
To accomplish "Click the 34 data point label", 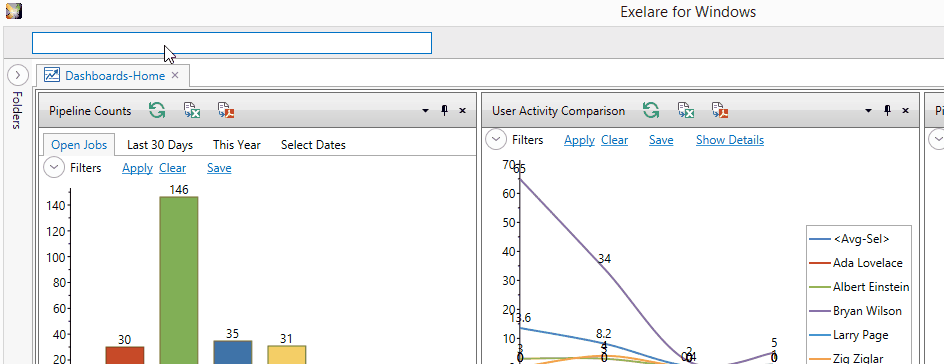I will [604, 259].
